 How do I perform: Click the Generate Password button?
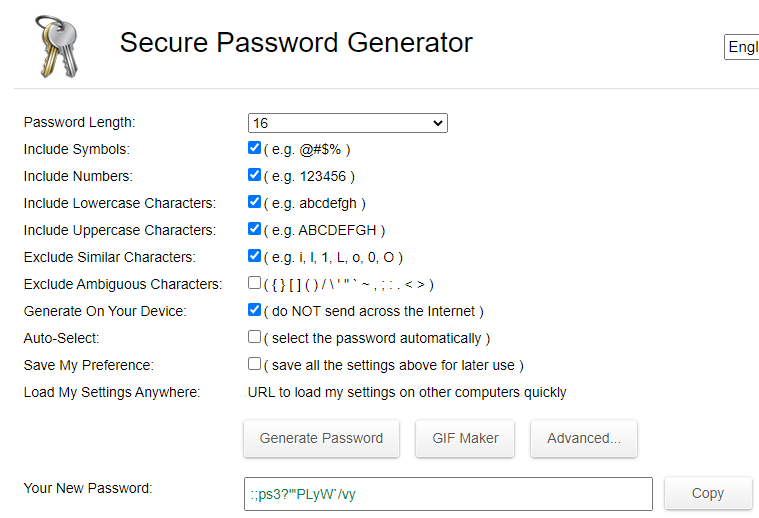pyautogui.click(x=321, y=438)
